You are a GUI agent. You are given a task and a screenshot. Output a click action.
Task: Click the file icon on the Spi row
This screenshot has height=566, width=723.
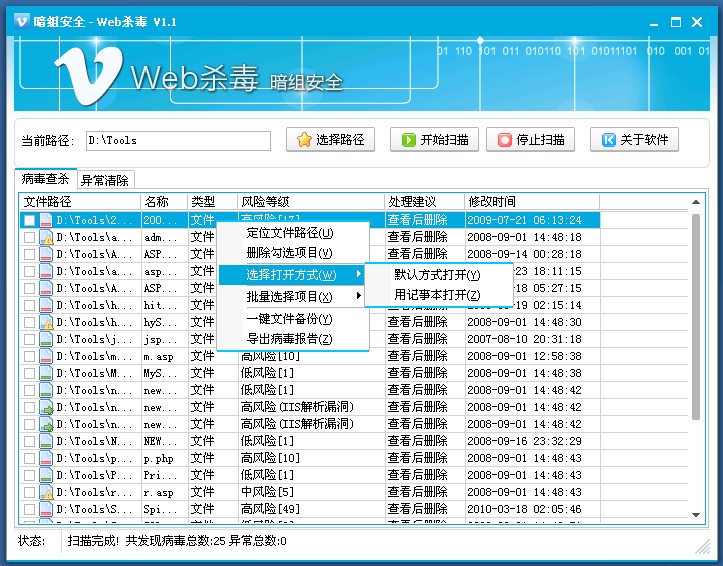[x=46, y=510]
